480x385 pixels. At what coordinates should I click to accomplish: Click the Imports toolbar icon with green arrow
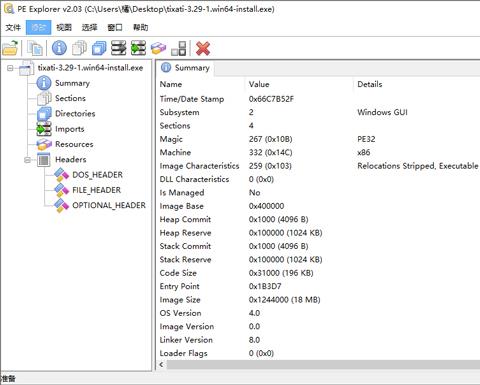[138, 48]
